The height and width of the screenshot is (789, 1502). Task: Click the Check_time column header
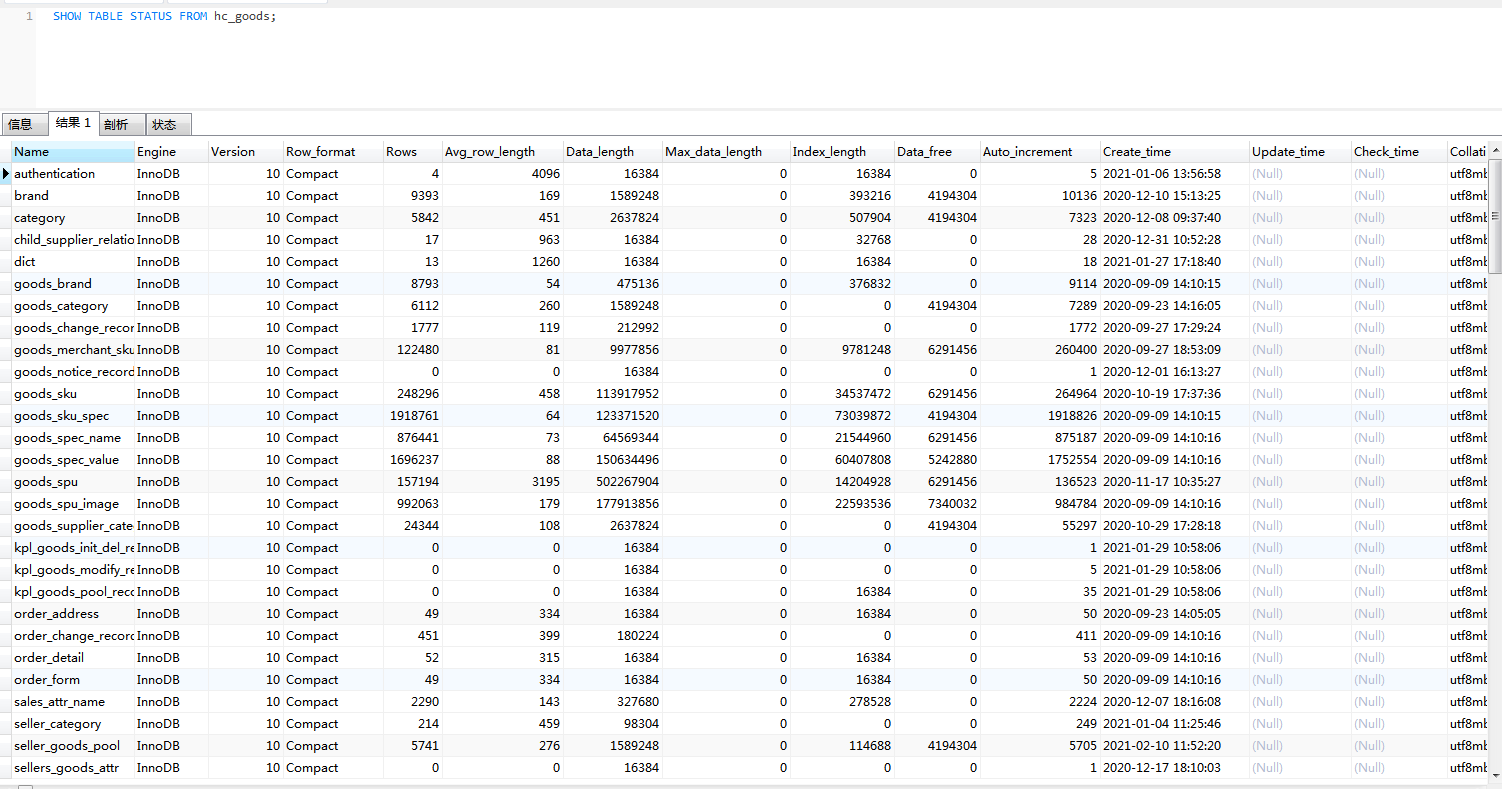1399,152
